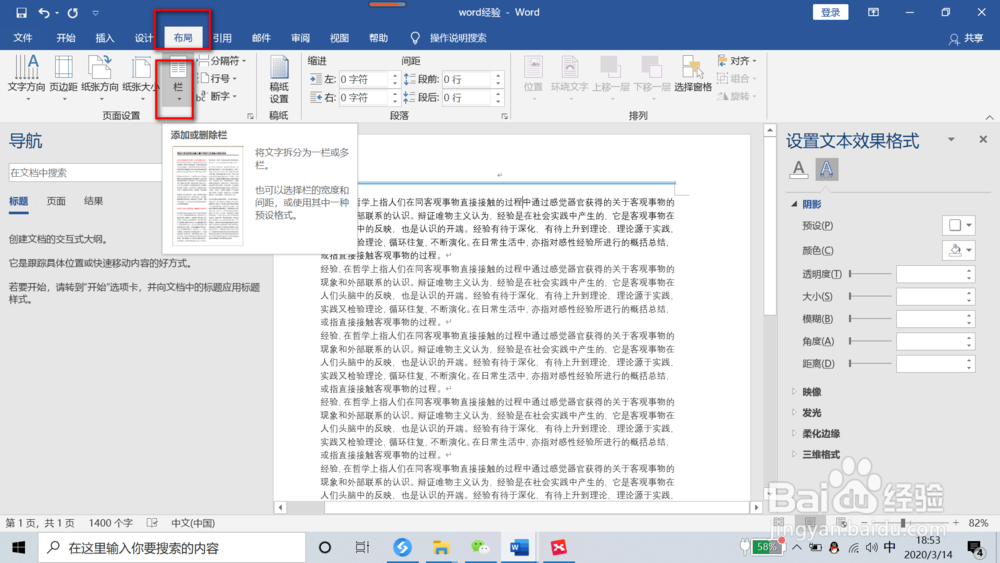
Task: Switch to the 插入 Insert tab
Action: click(105, 38)
